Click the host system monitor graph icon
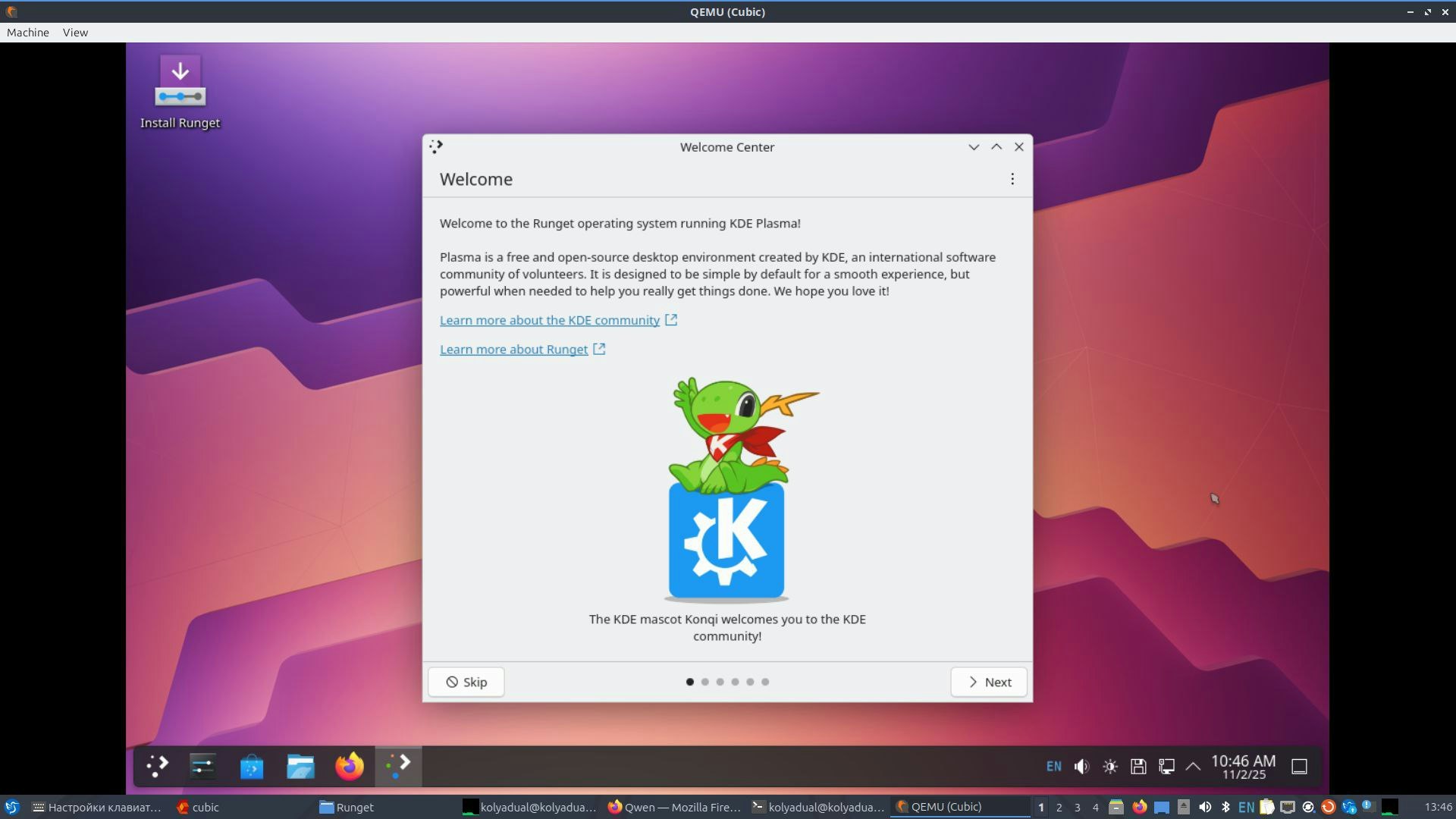Screen dimensions: 1456x819 (x=1390, y=807)
